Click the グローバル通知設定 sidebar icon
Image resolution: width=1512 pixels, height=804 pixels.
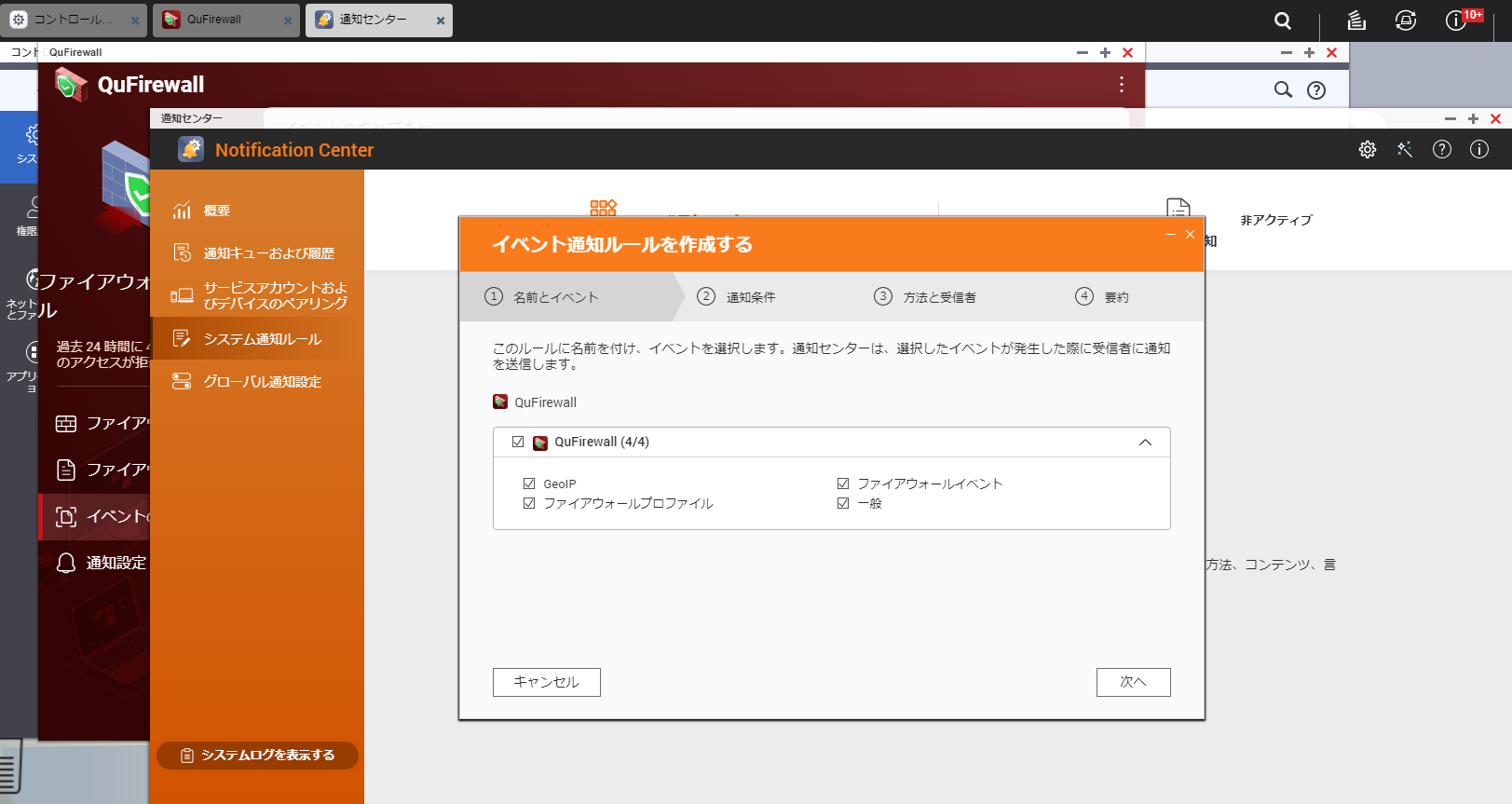tap(182, 381)
